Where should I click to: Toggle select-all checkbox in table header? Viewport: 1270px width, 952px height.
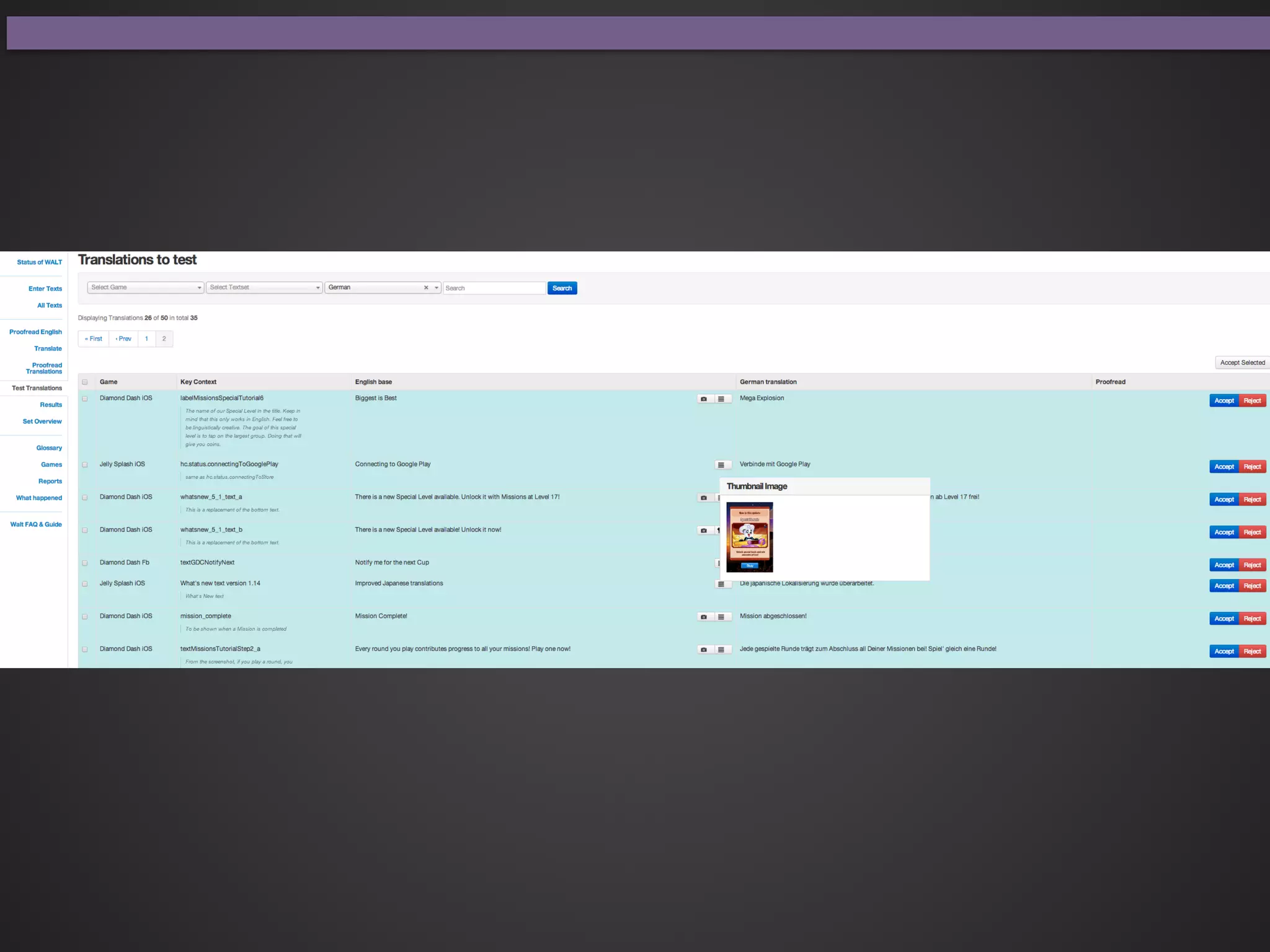click(x=85, y=382)
